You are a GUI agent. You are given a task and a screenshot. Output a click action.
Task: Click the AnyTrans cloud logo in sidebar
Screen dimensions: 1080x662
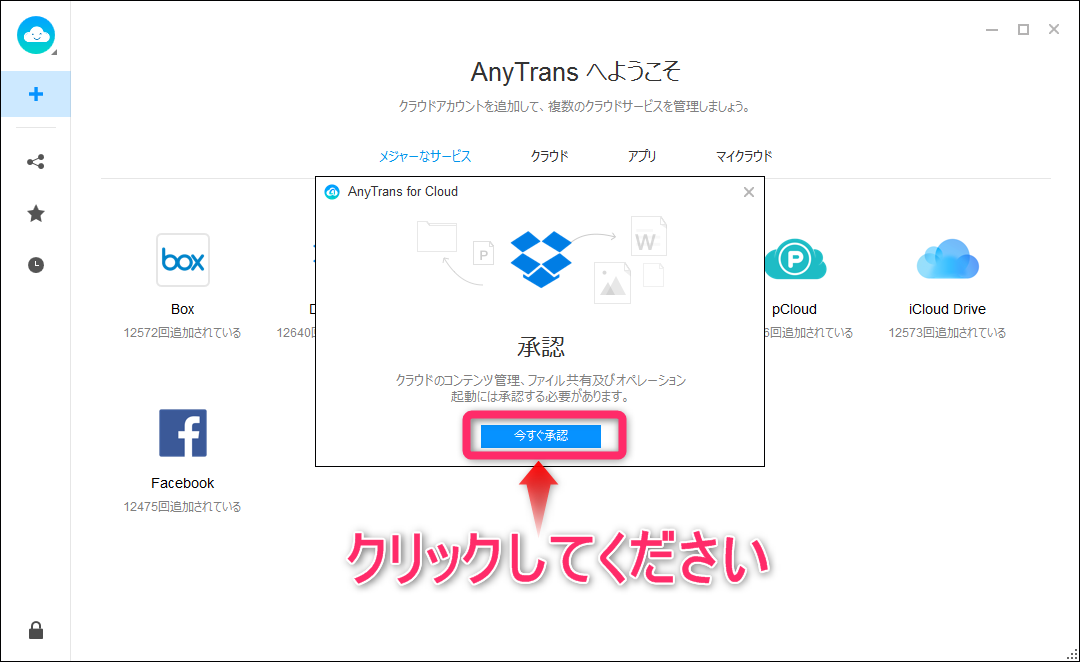[36, 35]
